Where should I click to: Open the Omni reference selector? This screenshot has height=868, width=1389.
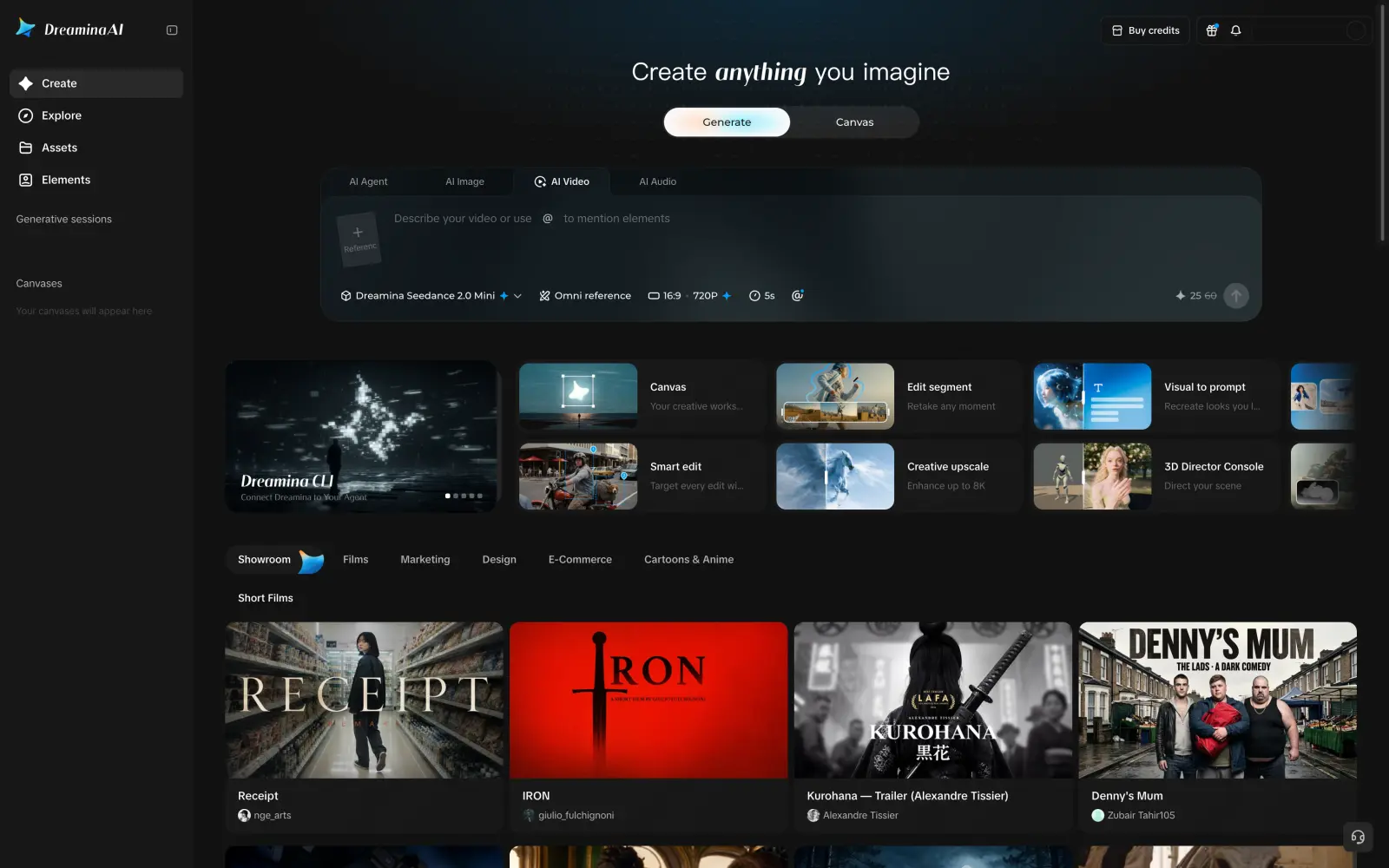[585, 296]
